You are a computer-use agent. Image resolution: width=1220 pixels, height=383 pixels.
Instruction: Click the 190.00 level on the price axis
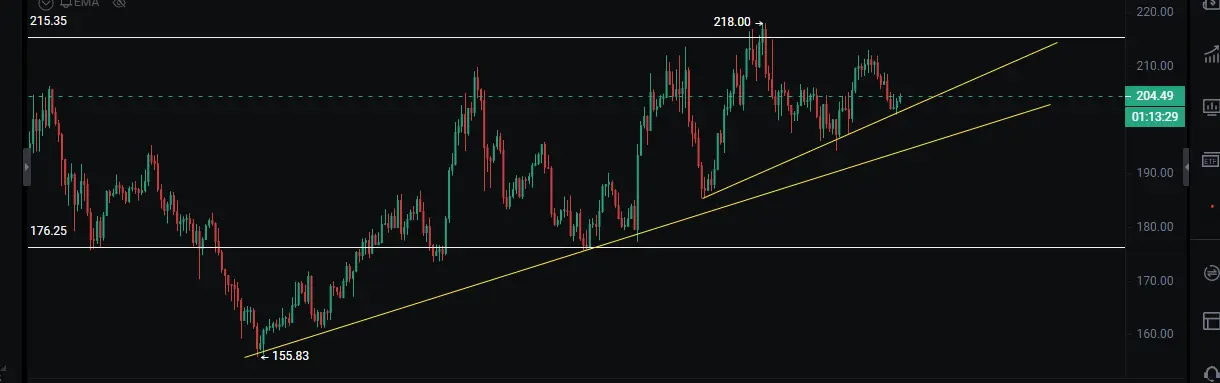[1155, 173]
